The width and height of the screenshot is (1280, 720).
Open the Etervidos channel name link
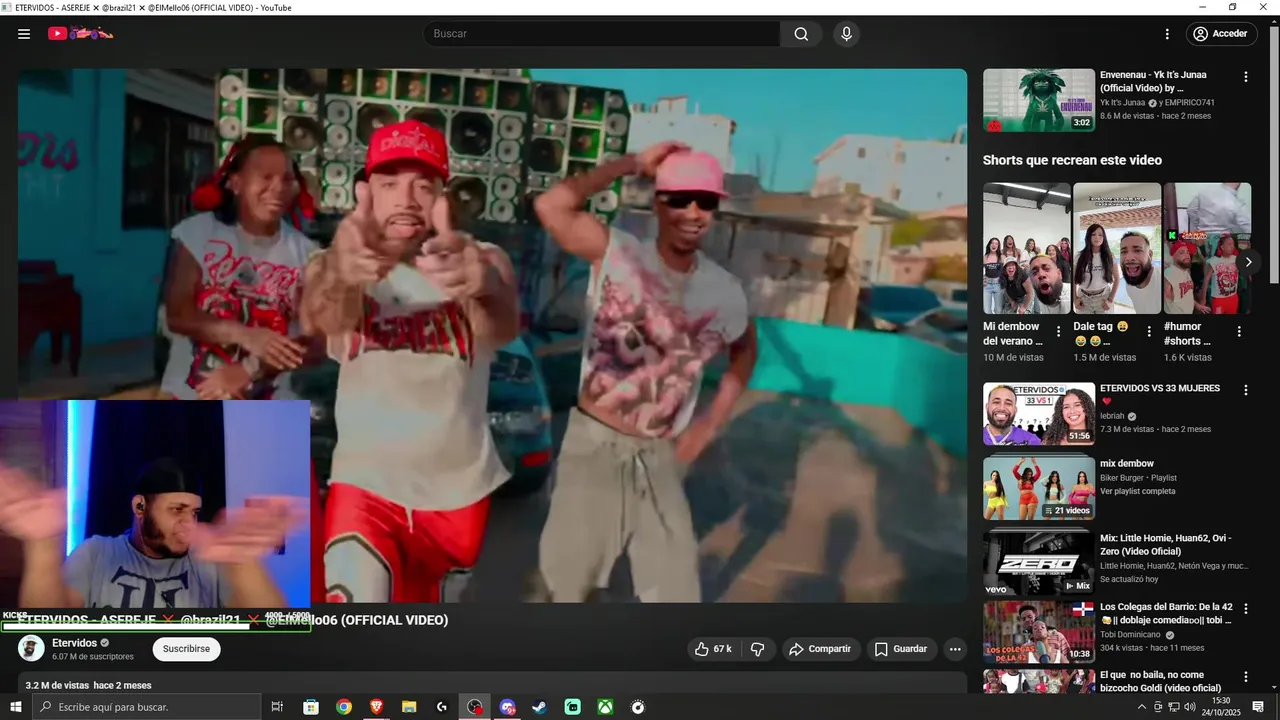75,643
